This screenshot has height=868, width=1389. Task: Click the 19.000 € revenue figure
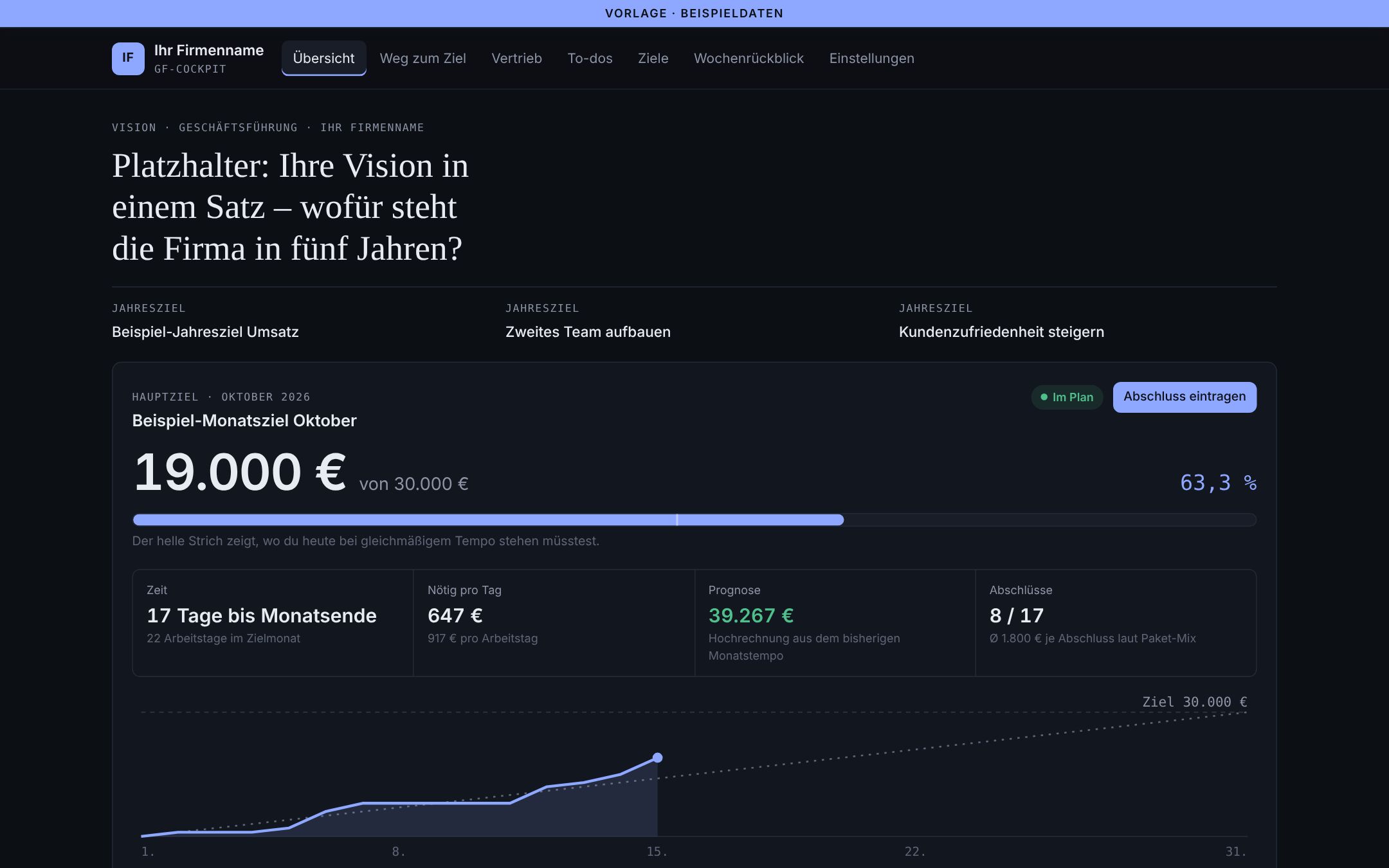[239, 473]
